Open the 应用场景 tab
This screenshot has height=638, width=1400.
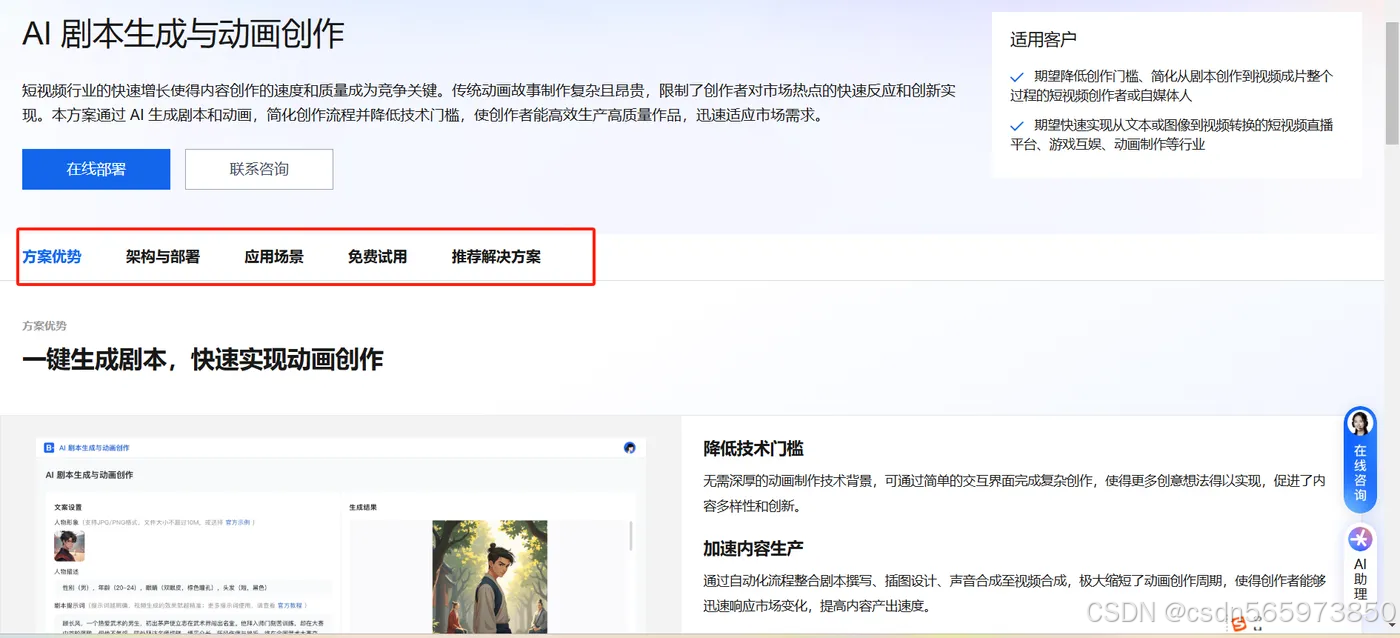(x=274, y=256)
